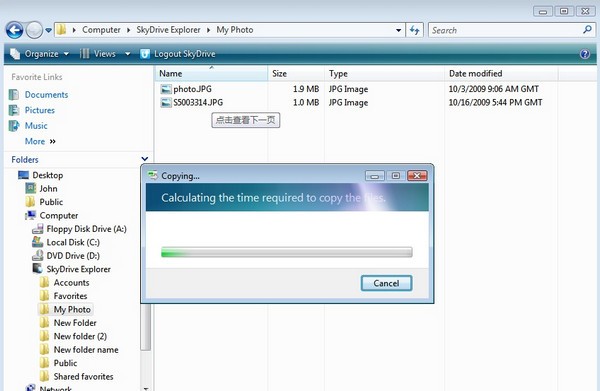
Task: Cancel the Copying operation
Action: [x=386, y=283]
